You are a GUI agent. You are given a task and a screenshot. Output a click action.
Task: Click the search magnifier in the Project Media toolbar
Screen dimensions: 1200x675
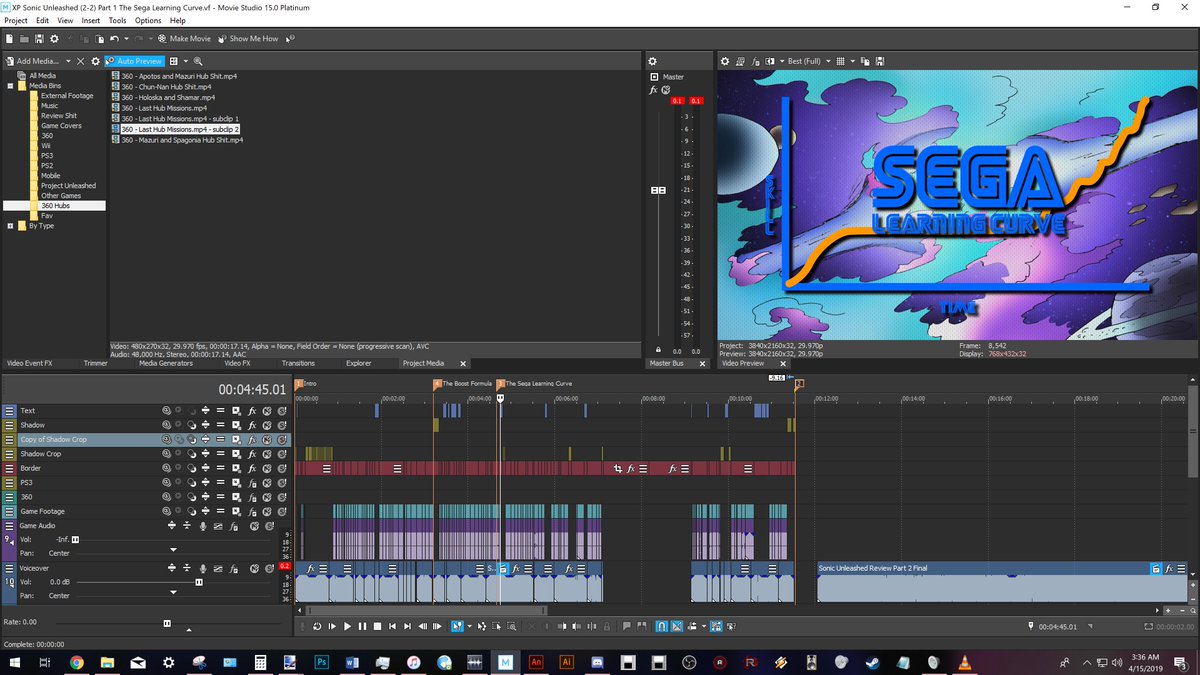[x=198, y=61]
